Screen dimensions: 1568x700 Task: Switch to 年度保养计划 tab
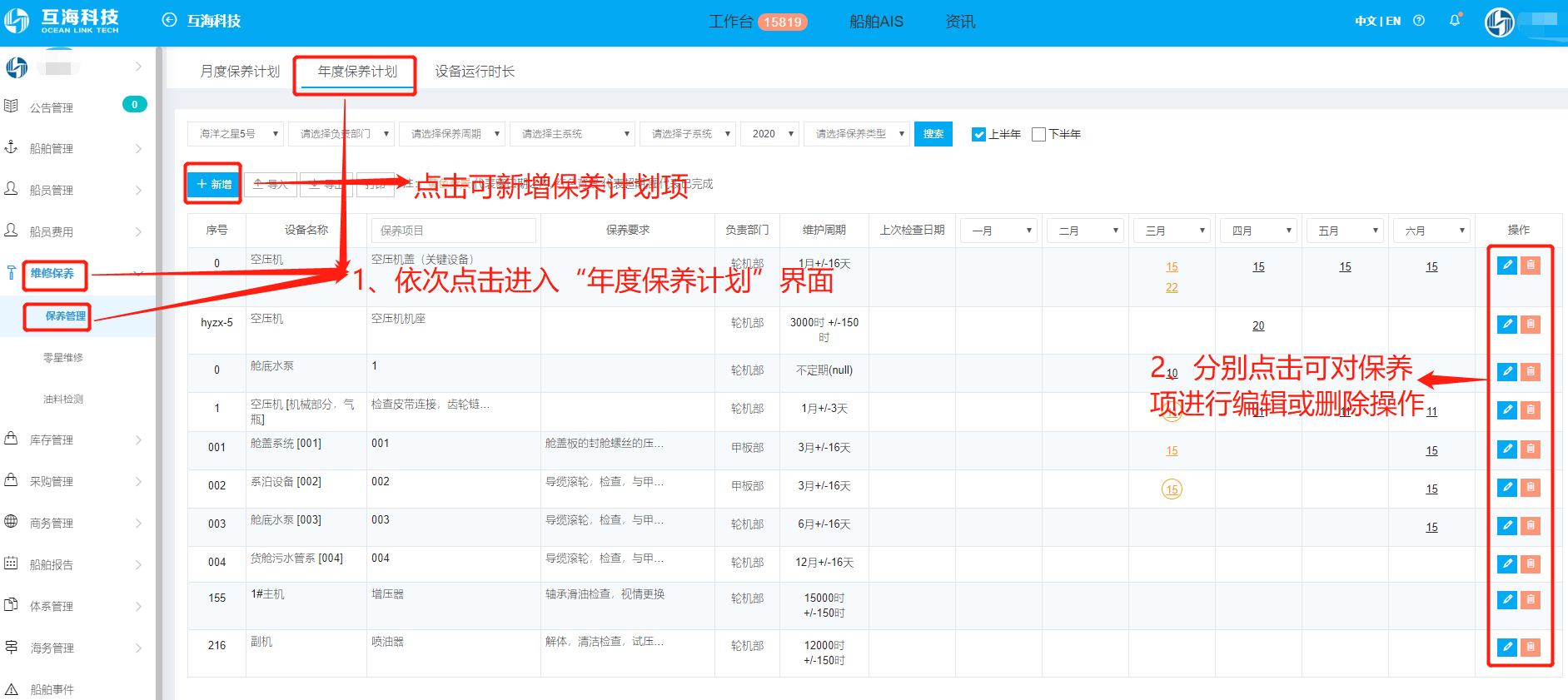(x=357, y=72)
